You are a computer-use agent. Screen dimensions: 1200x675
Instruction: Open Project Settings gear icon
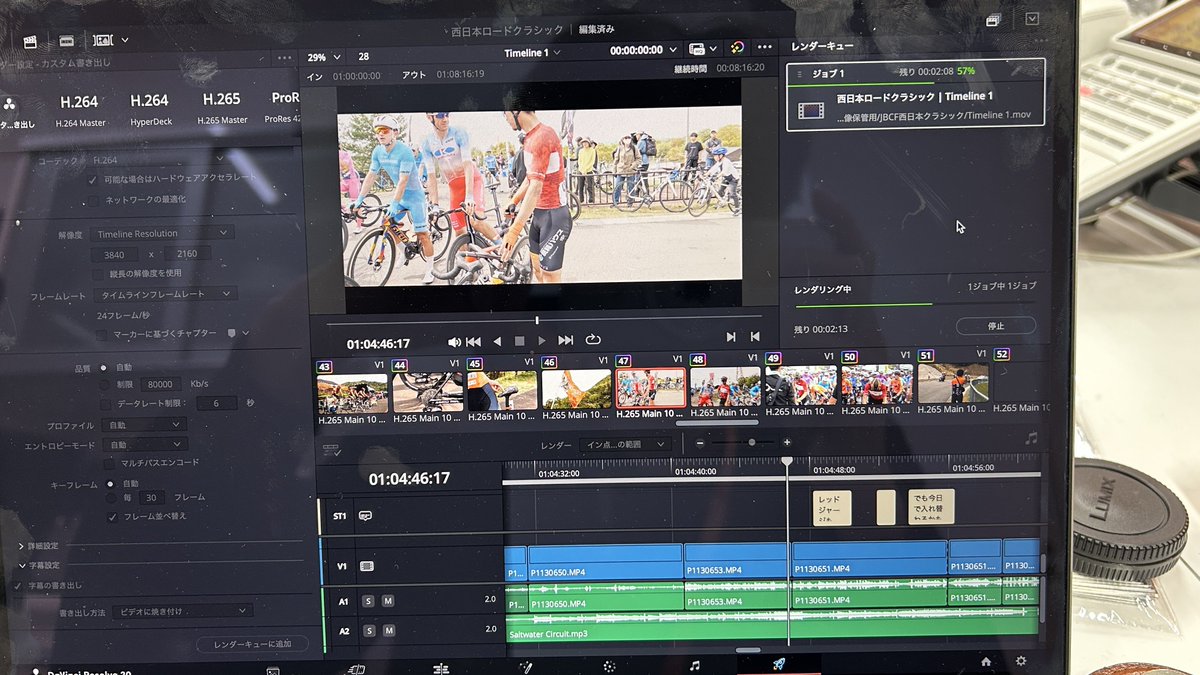[x=1021, y=661]
